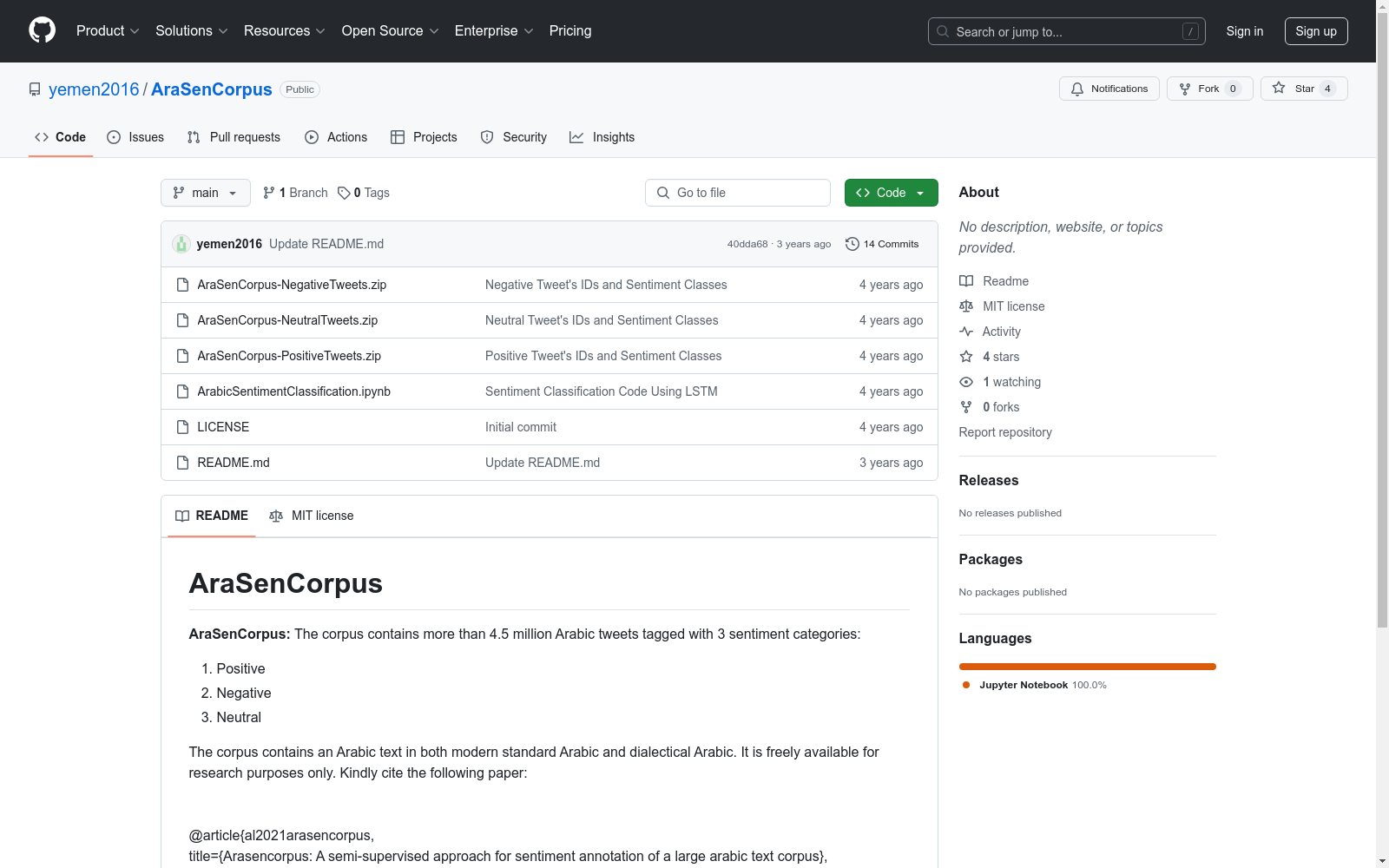Open the Actions tab

point(336,137)
